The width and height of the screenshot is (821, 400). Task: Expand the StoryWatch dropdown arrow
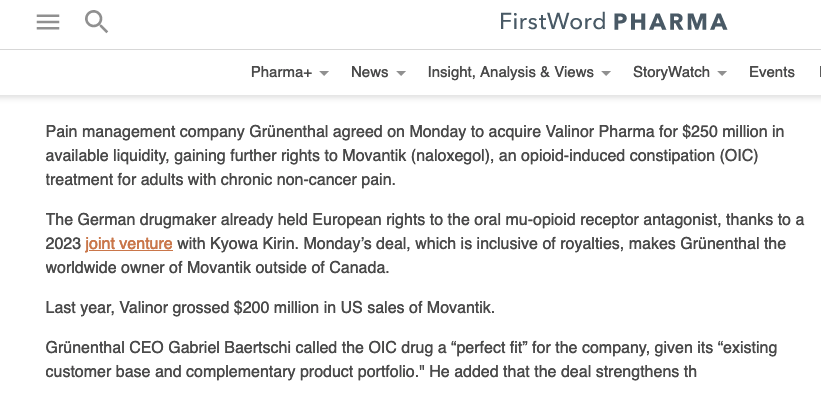click(x=722, y=73)
